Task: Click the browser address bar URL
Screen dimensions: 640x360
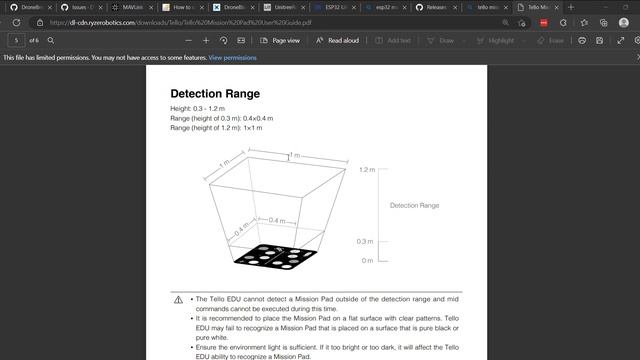Action: click(x=180, y=23)
